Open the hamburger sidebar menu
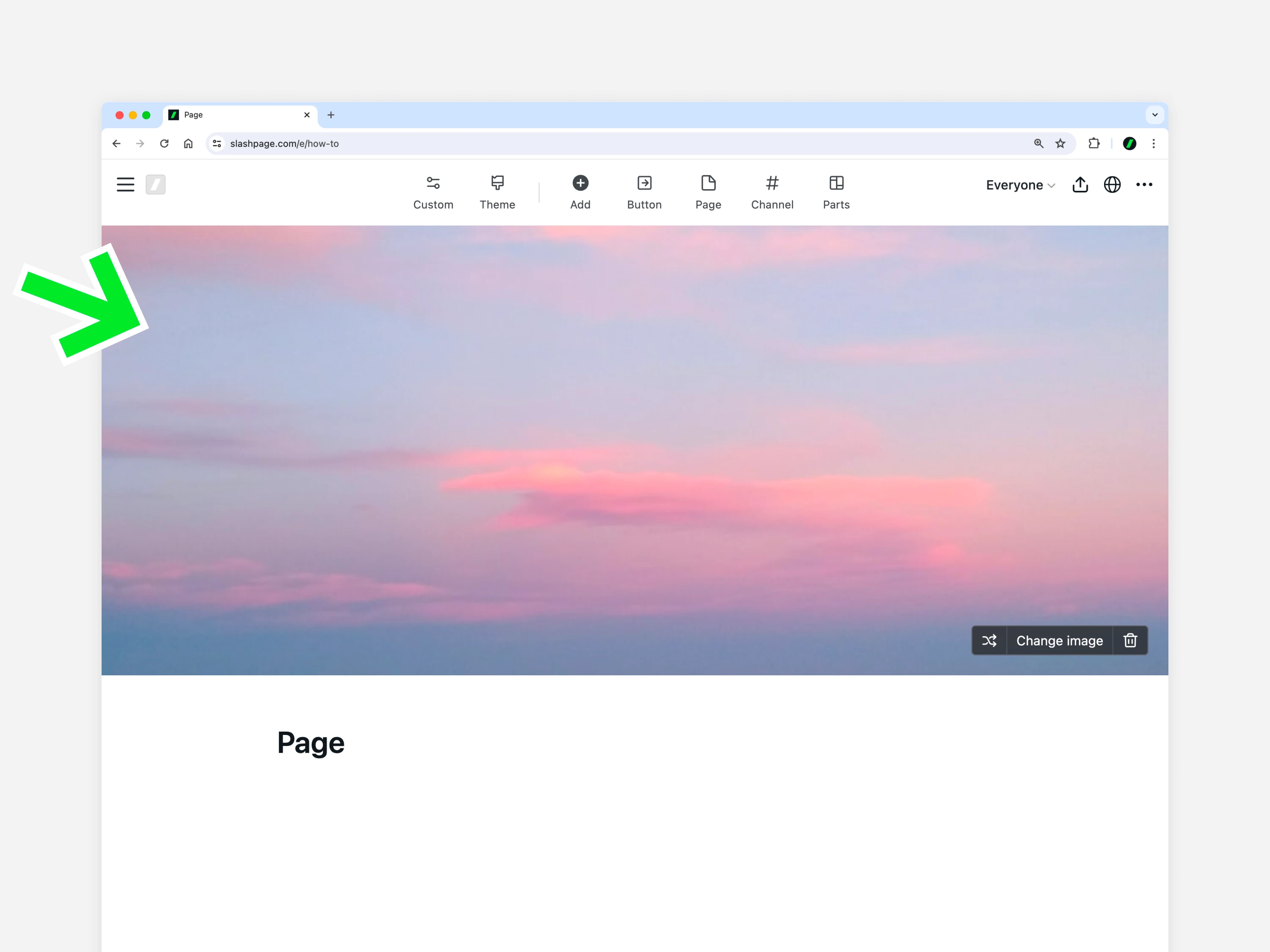This screenshot has height=952, width=1270. [x=125, y=185]
